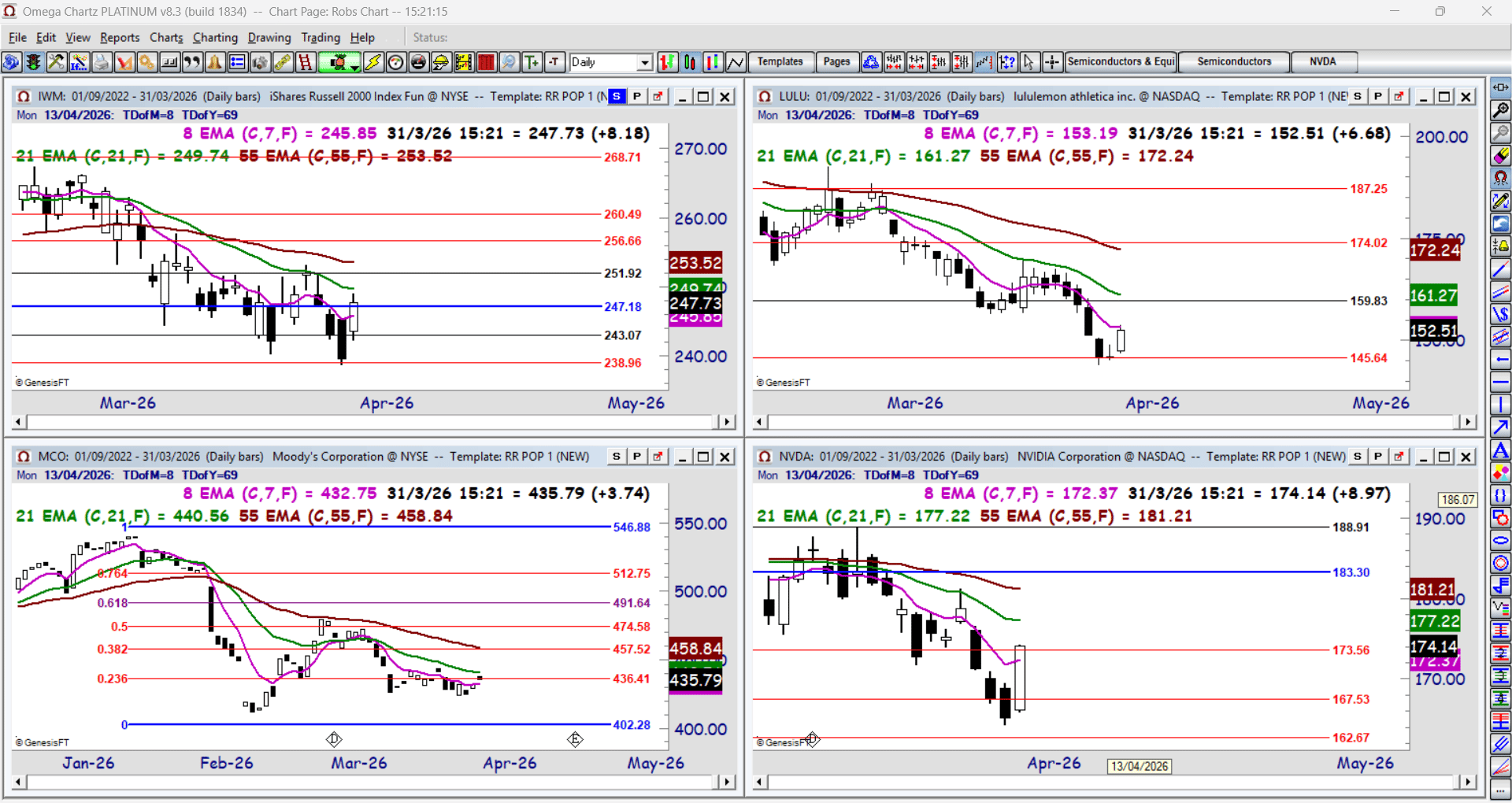1512x803 pixels.
Task: Select the crosshair cursor tool
Action: point(1052,62)
